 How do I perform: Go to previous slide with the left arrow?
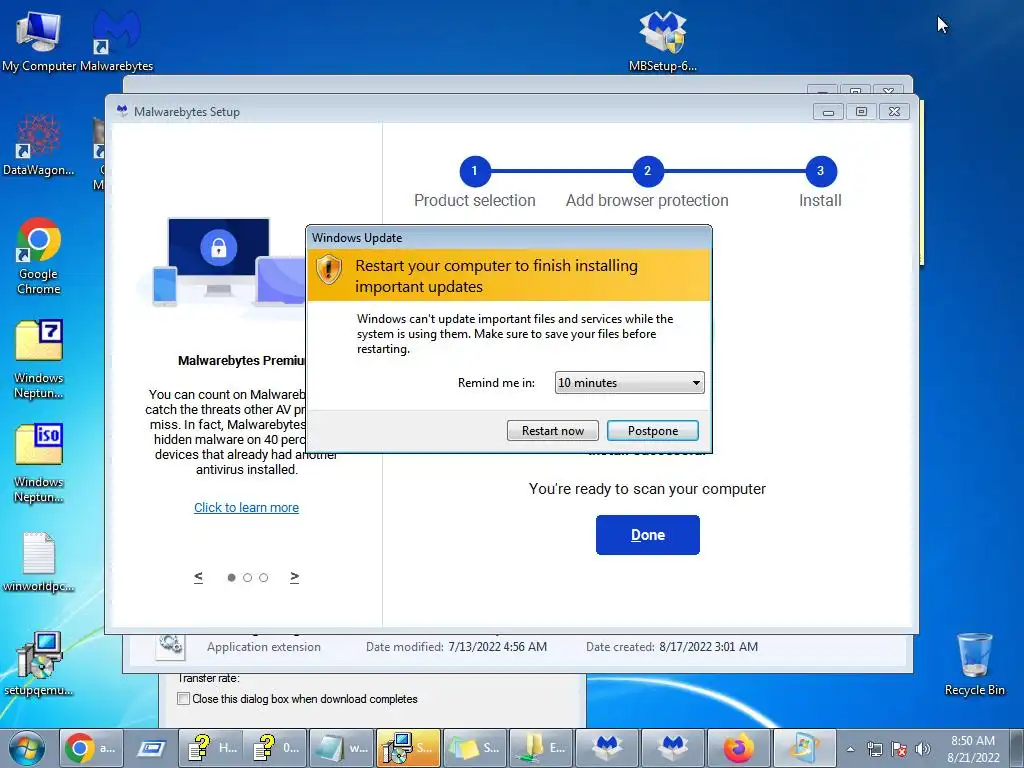click(x=199, y=577)
